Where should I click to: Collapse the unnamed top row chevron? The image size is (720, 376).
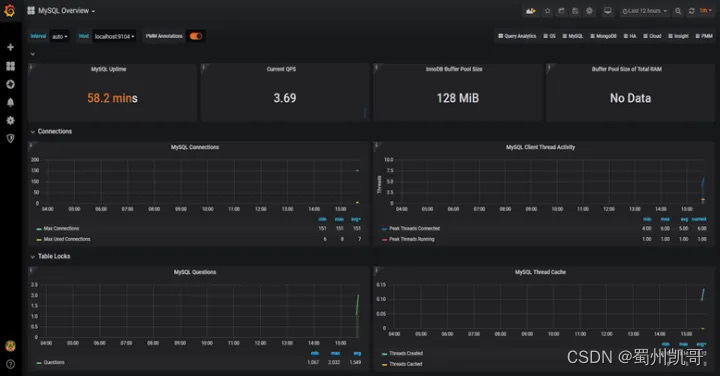(x=33, y=54)
